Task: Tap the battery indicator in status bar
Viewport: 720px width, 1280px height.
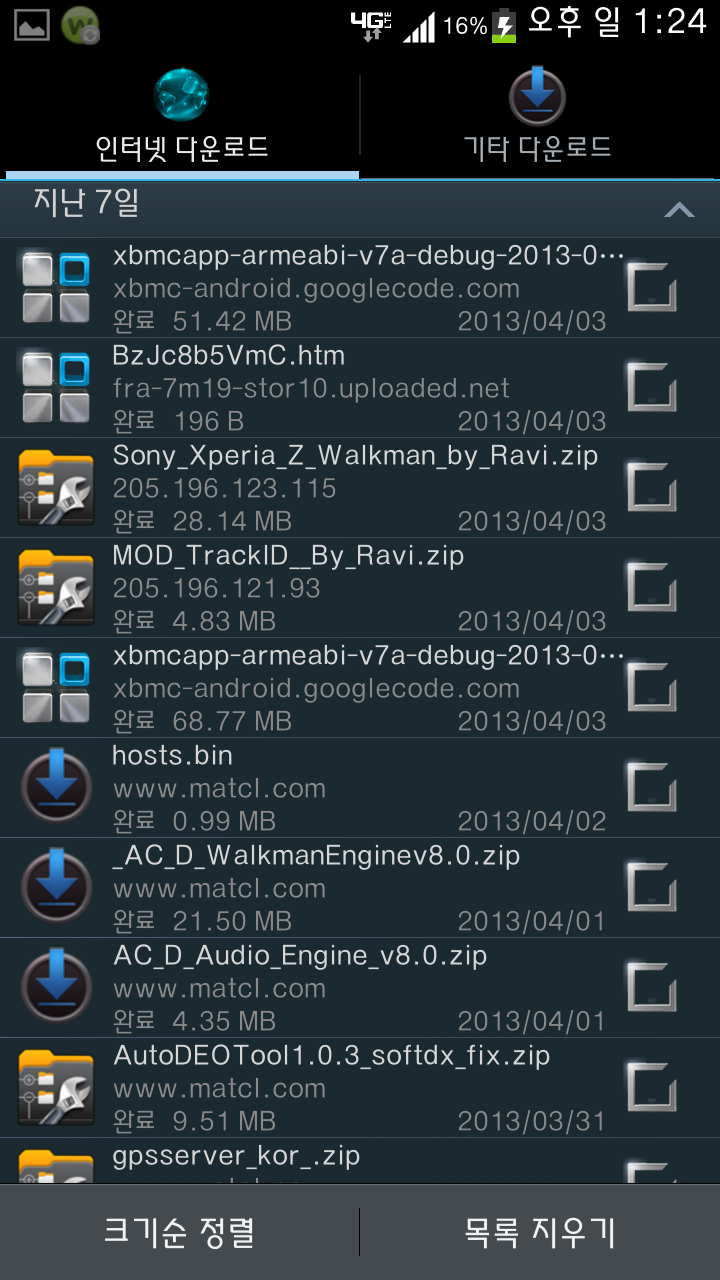Action: pyautogui.click(x=505, y=25)
